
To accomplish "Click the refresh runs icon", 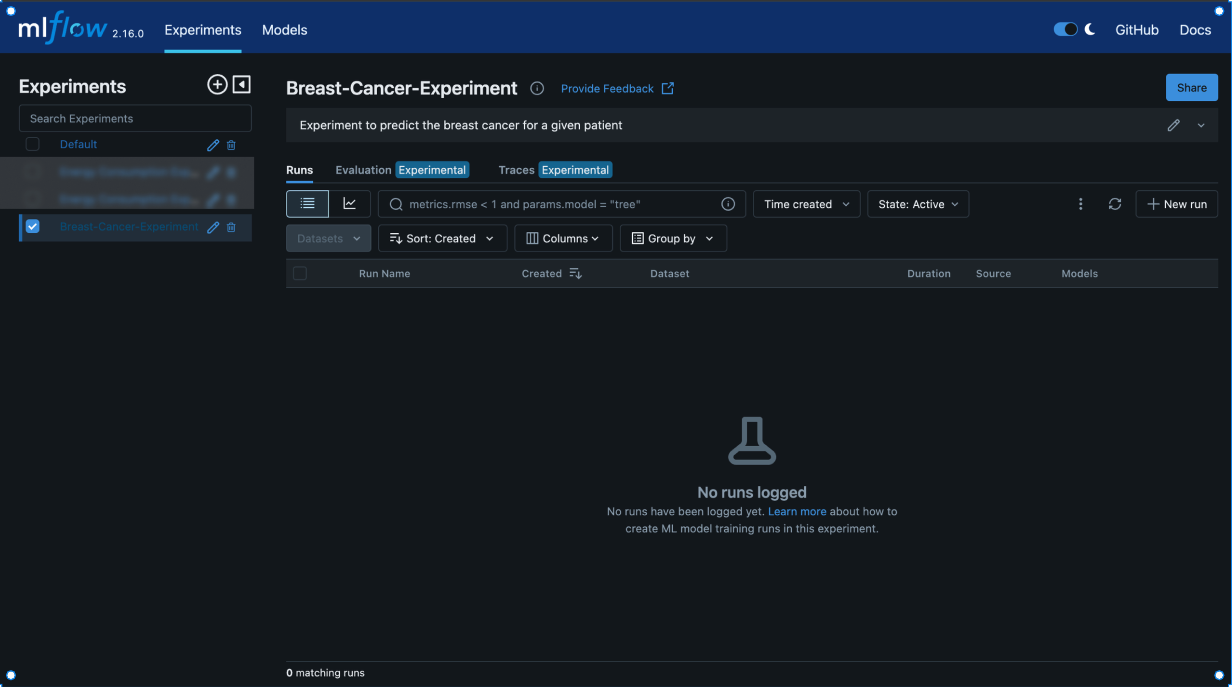I will (1115, 204).
